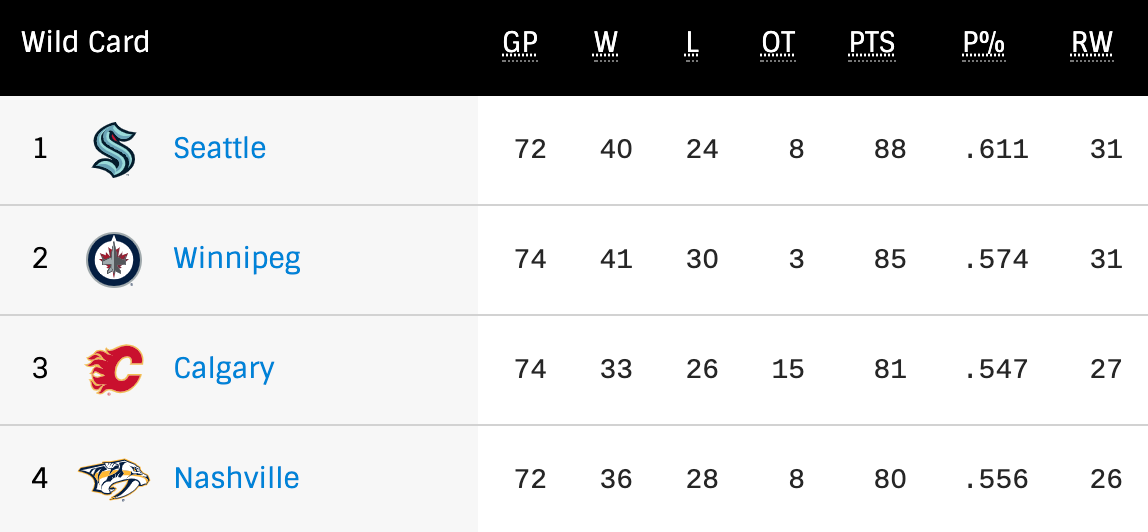The width and height of the screenshot is (1148, 532).
Task: Click the Wild Card table heading
Action: coord(85,43)
